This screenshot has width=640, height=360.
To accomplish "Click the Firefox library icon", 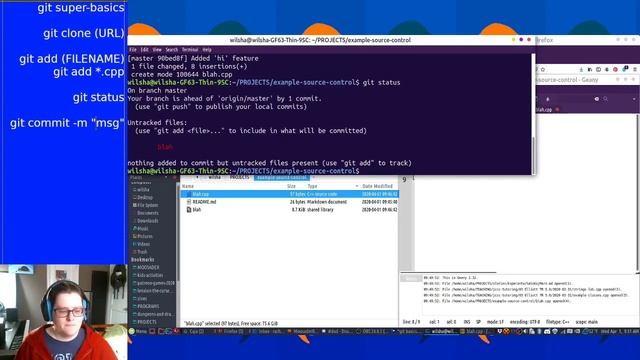I will tap(590, 70).
